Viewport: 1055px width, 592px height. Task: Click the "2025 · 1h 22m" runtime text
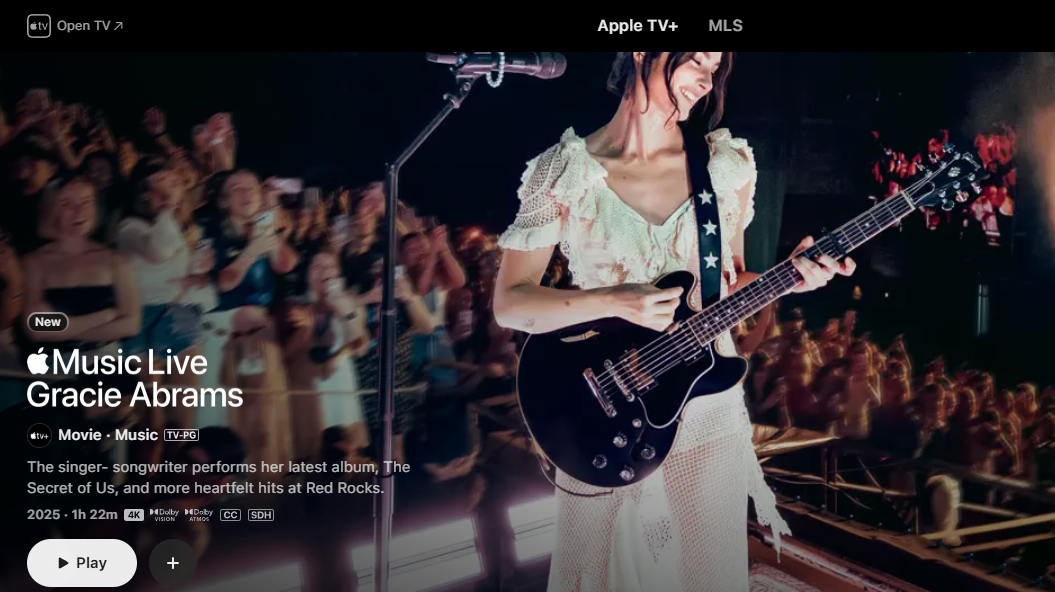[x=72, y=515]
